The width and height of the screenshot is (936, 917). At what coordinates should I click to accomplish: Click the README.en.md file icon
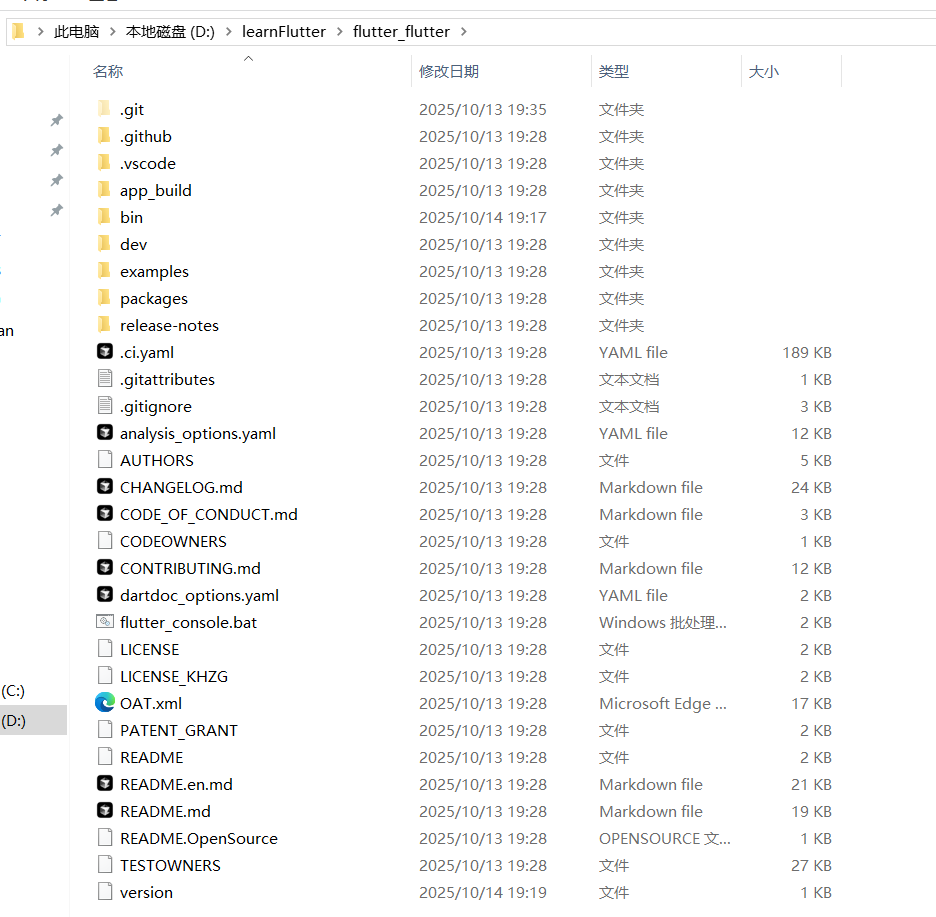(x=104, y=783)
